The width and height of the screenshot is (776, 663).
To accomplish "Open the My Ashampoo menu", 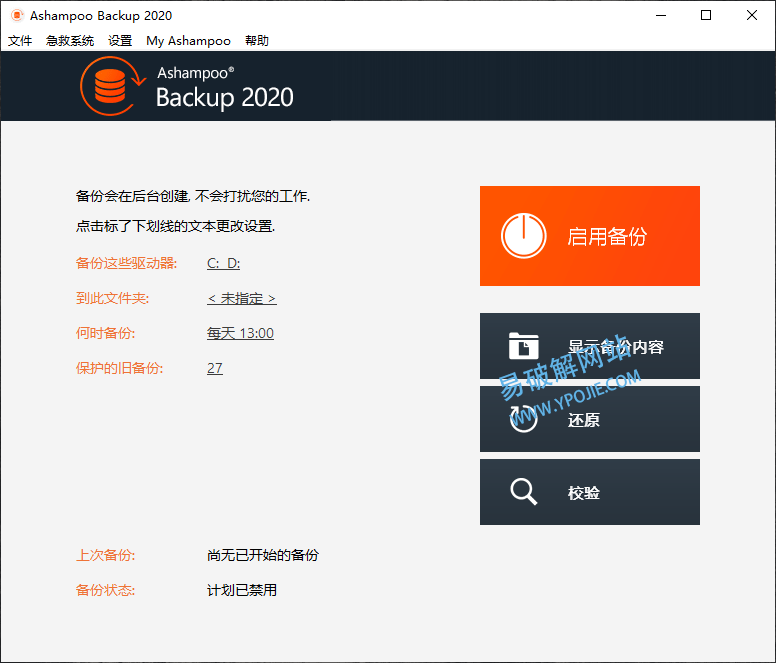I will [x=188, y=41].
